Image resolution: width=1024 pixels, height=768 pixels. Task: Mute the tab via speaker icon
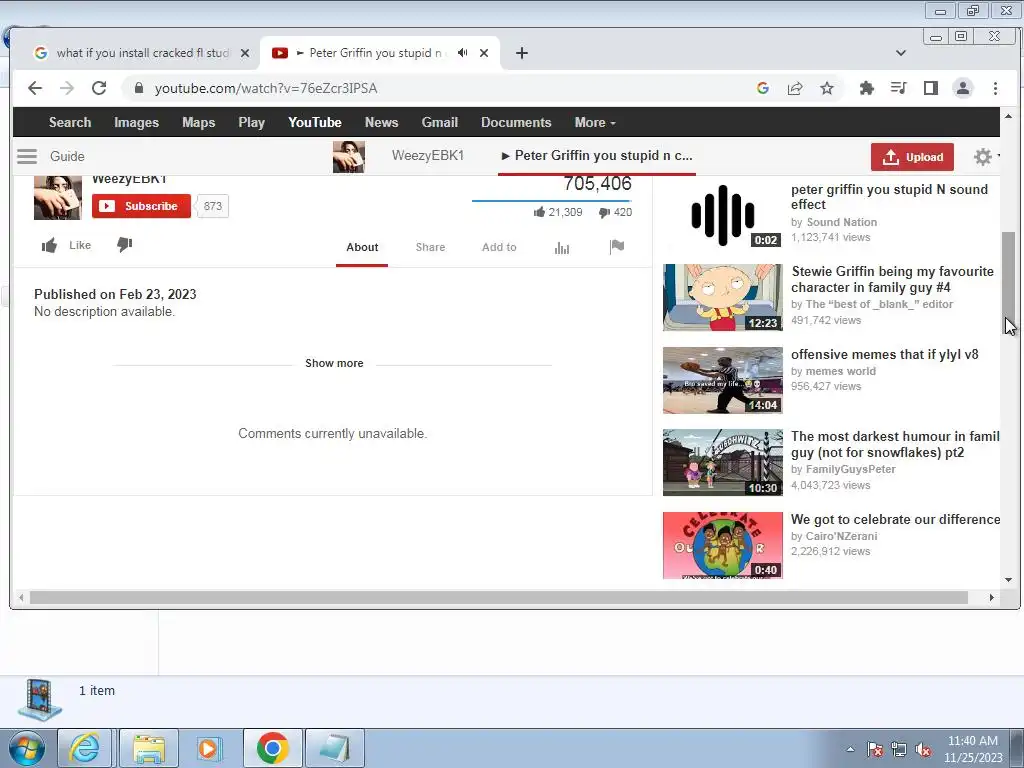tap(462, 53)
